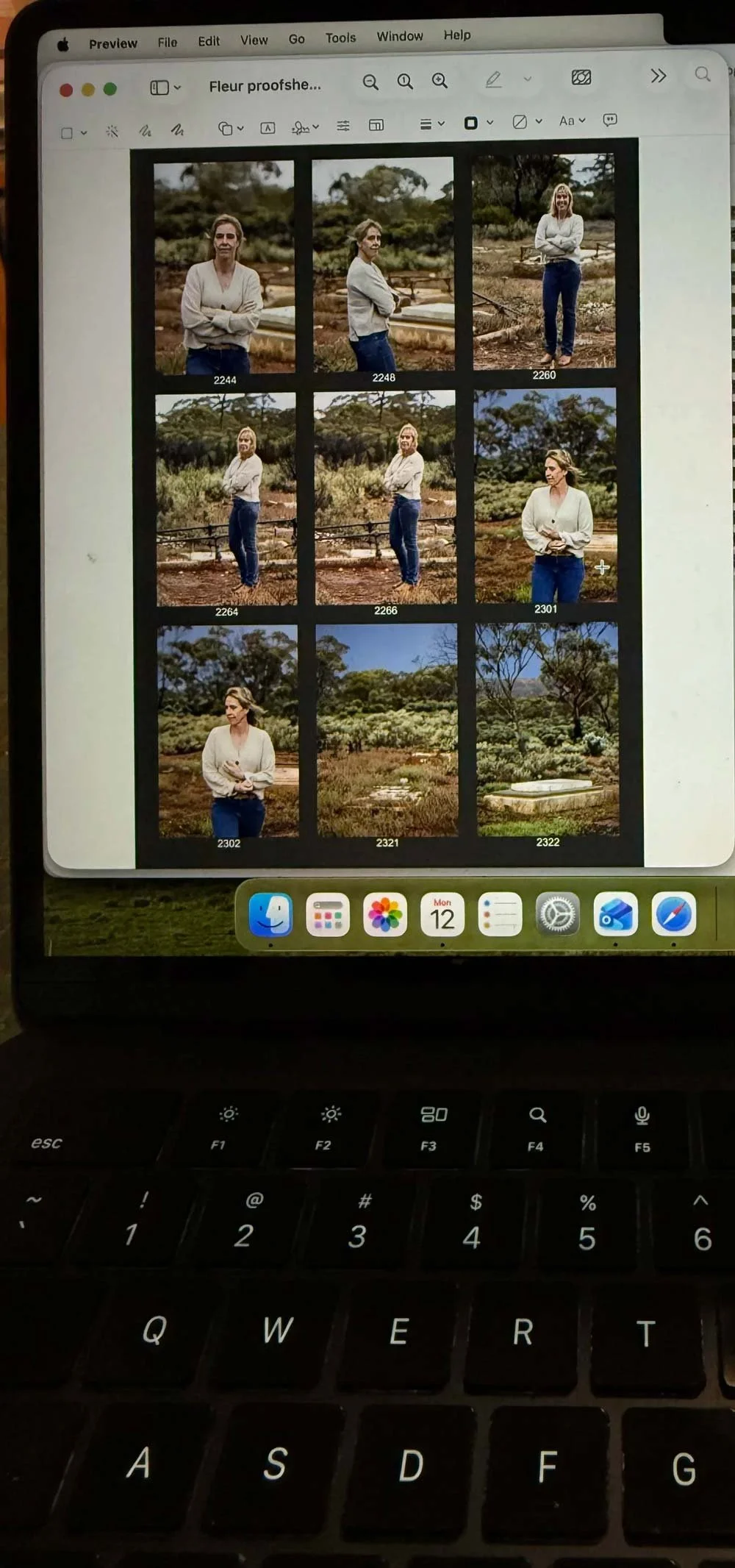This screenshot has height=1568, width=735.
Task: Open the Fill Color picker
Action: pyautogui.click(x=527, y=121)
